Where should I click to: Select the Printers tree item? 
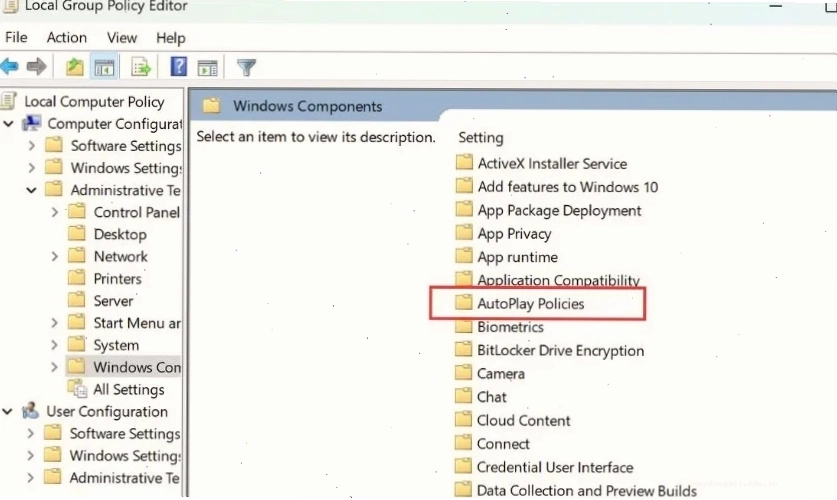(117, 279)
